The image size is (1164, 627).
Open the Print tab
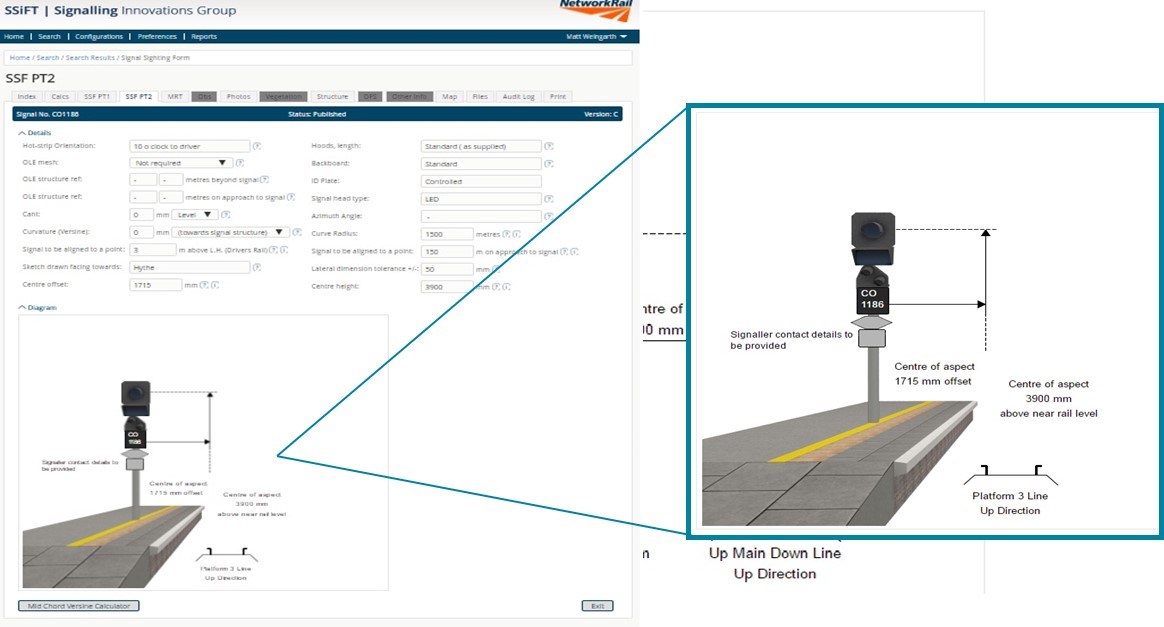558,96
